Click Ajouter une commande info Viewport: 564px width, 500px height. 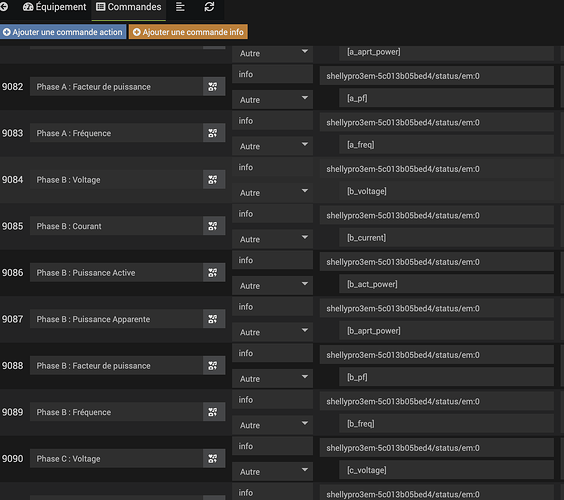(188, 32)
